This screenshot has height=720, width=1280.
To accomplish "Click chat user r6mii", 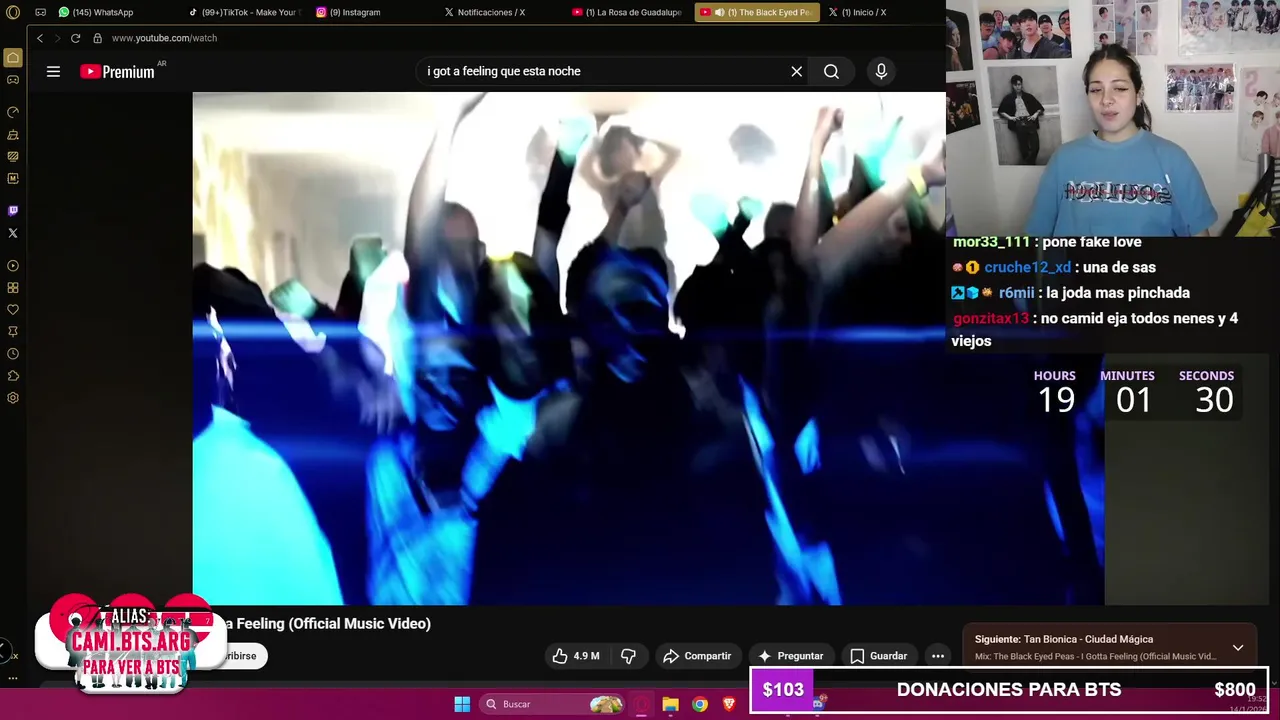I will click(x=1016, y=293).
